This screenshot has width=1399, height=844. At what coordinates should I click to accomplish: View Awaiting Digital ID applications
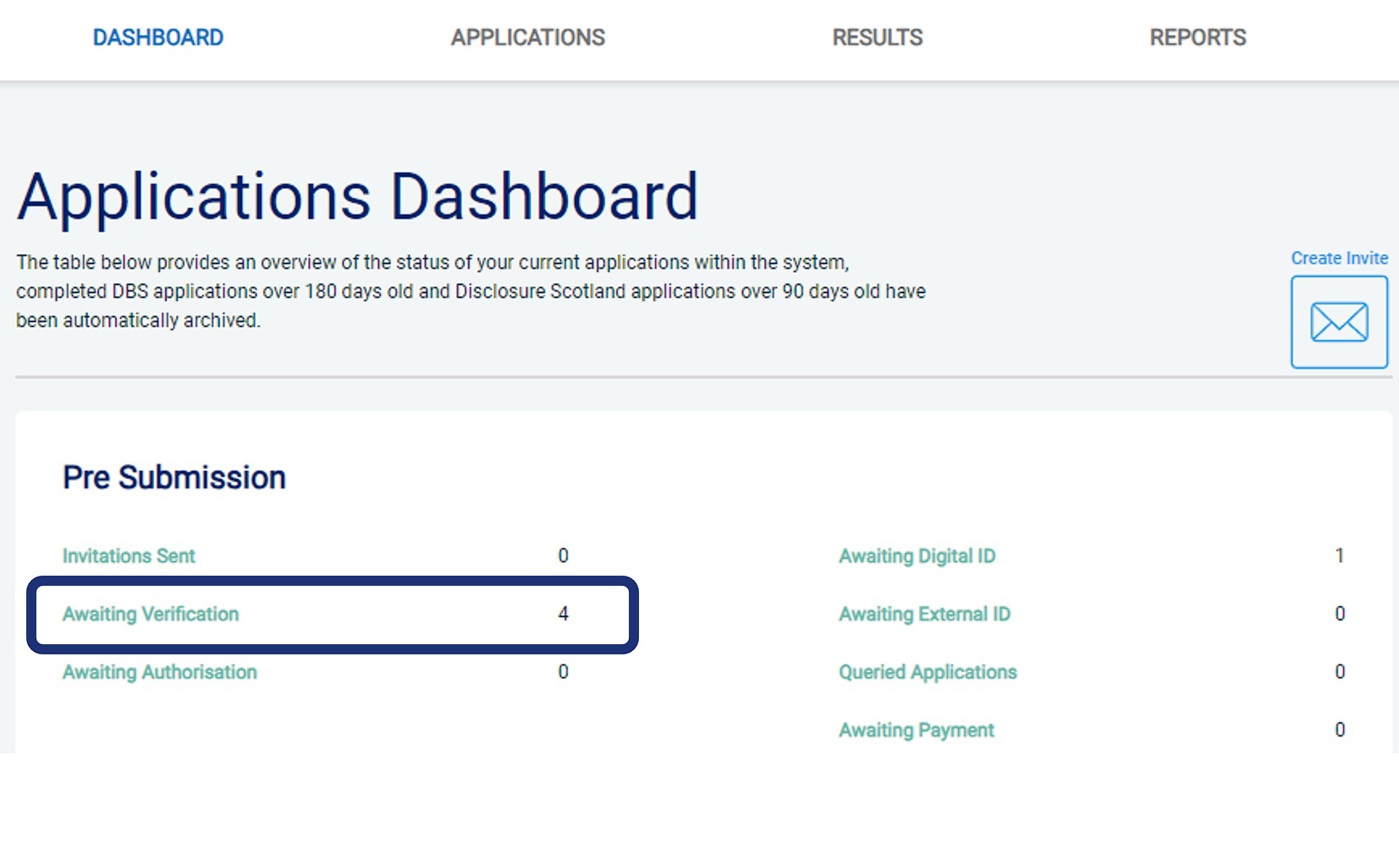(917, 556)
